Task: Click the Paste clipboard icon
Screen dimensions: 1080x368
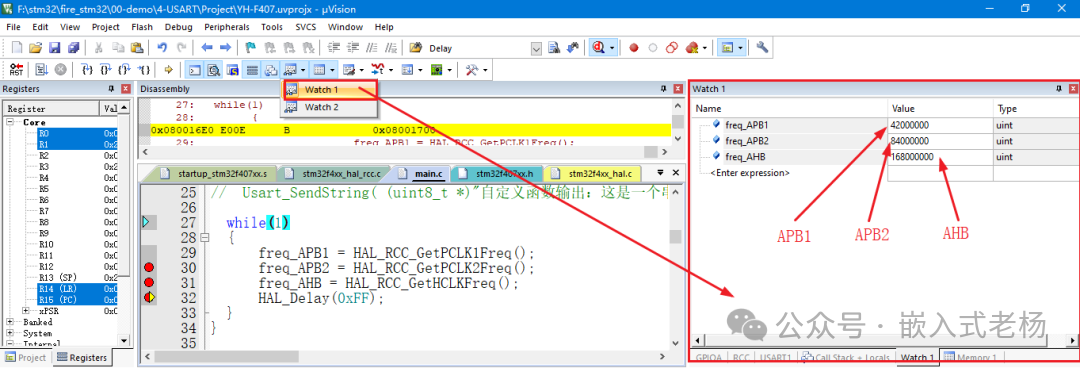Action: [137, 48]
